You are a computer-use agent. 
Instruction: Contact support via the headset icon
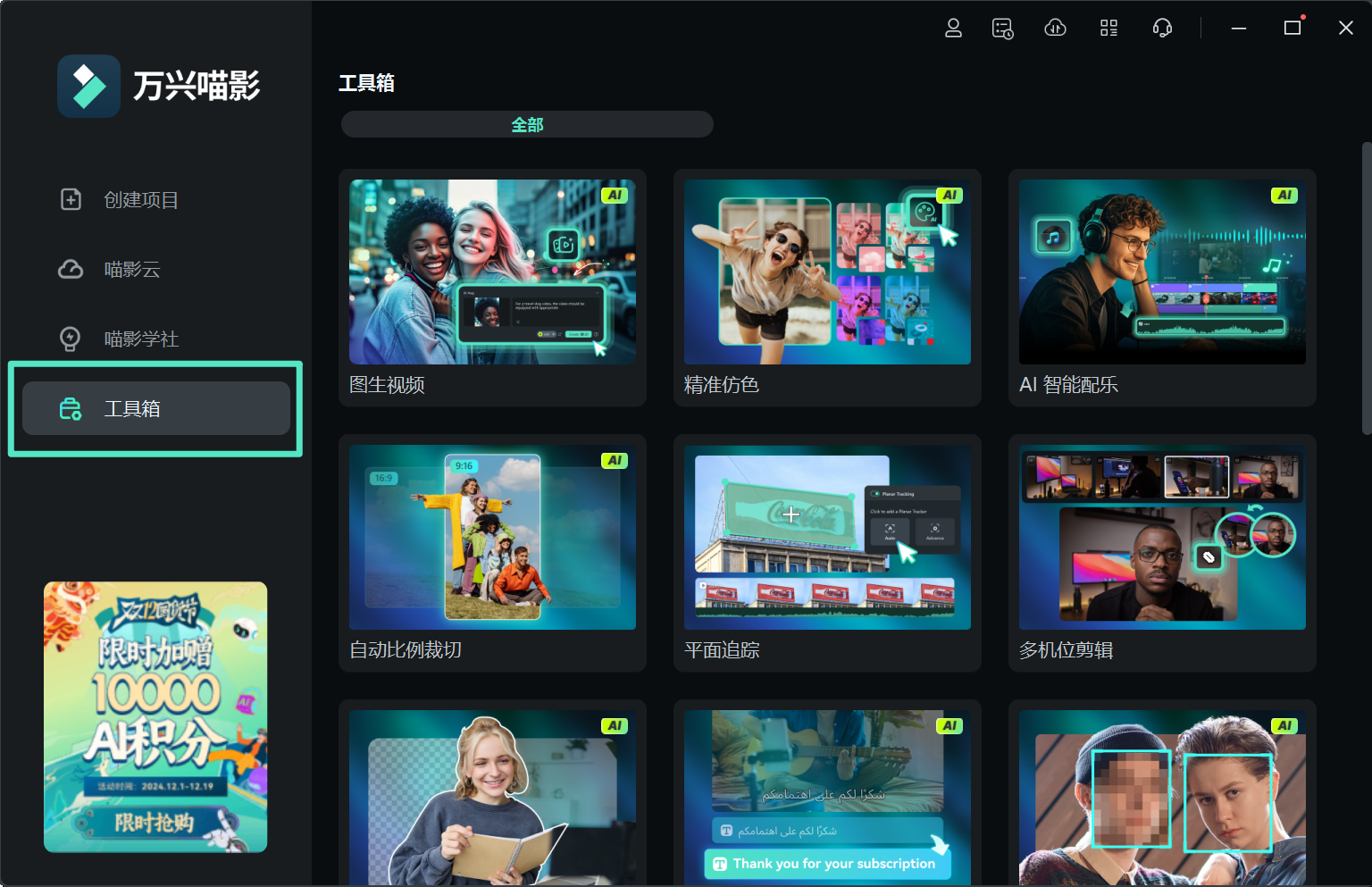[1162, 28]
